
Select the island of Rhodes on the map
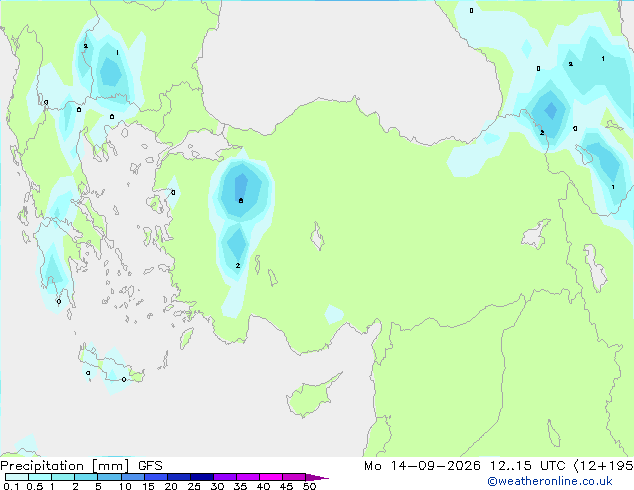[x=186, y=338]
